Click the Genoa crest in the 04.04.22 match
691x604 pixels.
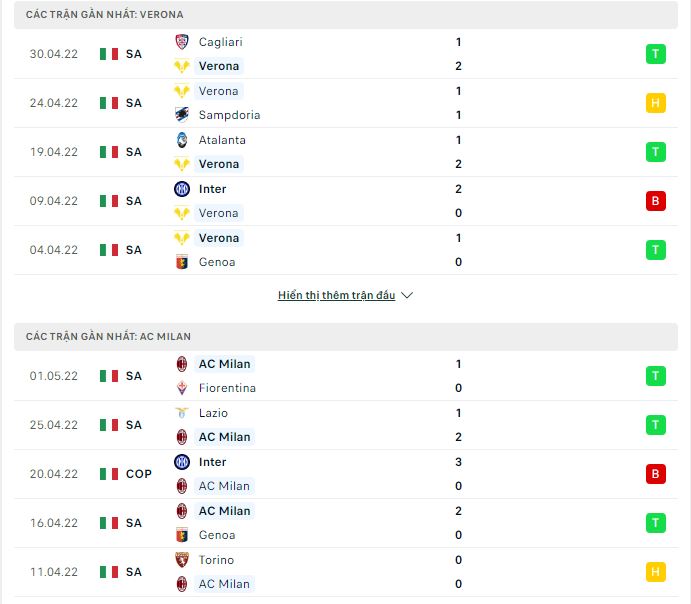(x=182, y=262)
